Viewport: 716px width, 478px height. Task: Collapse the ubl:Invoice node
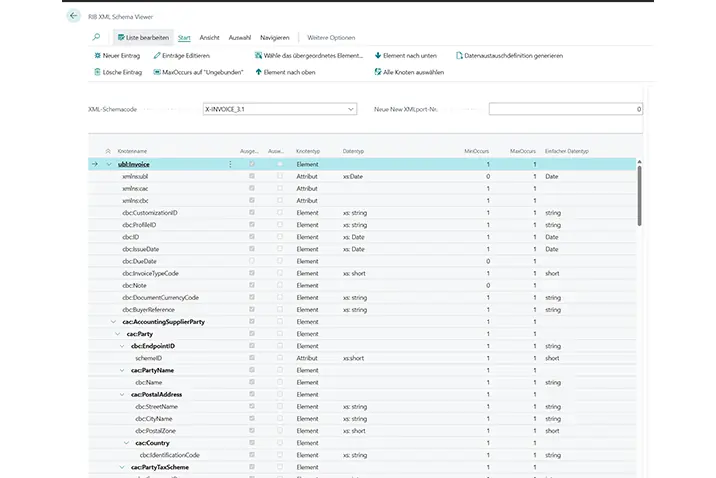pyautogui.click(x=109, y=164)
